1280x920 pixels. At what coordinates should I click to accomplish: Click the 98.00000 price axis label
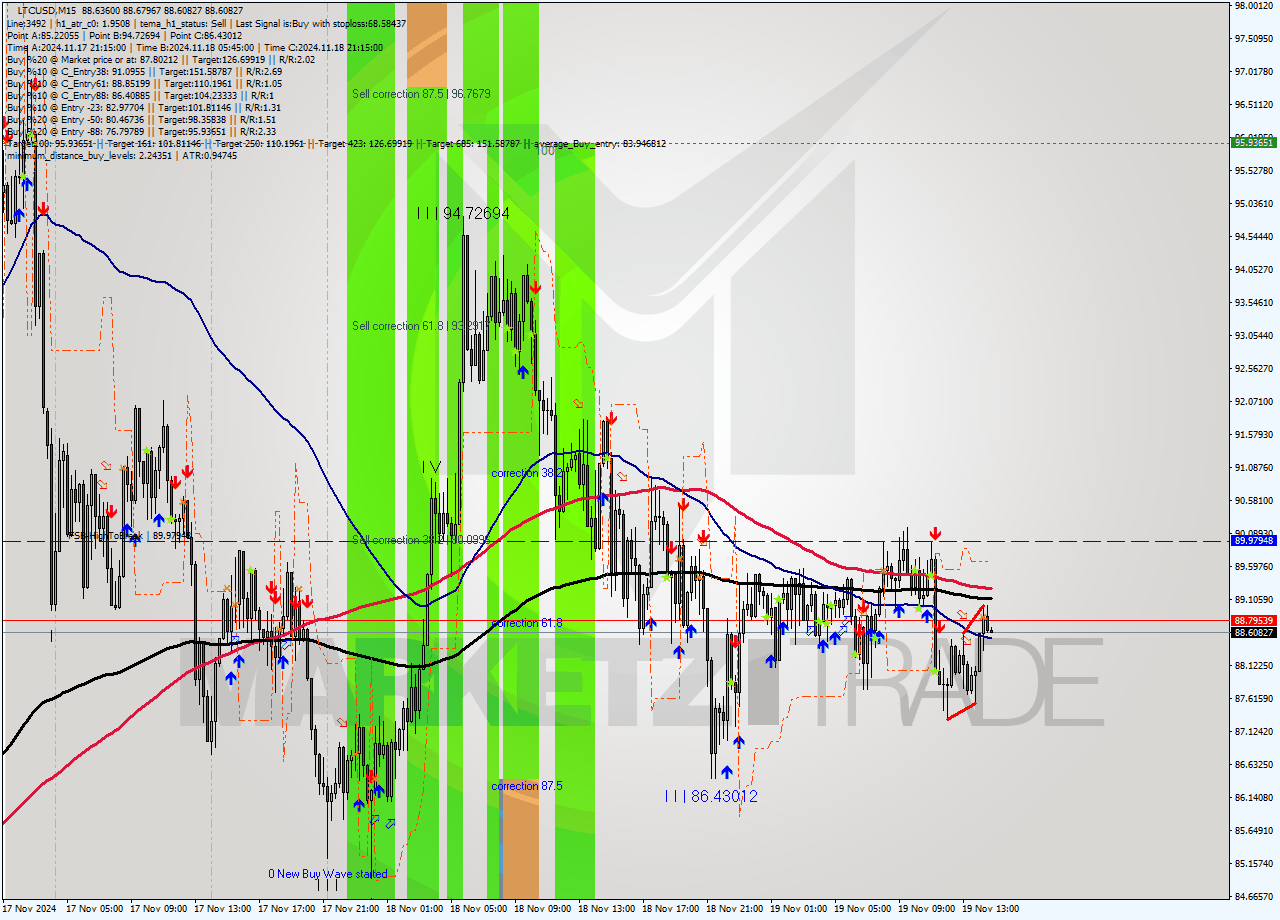pyautogui.click(x=1253, y=5)
